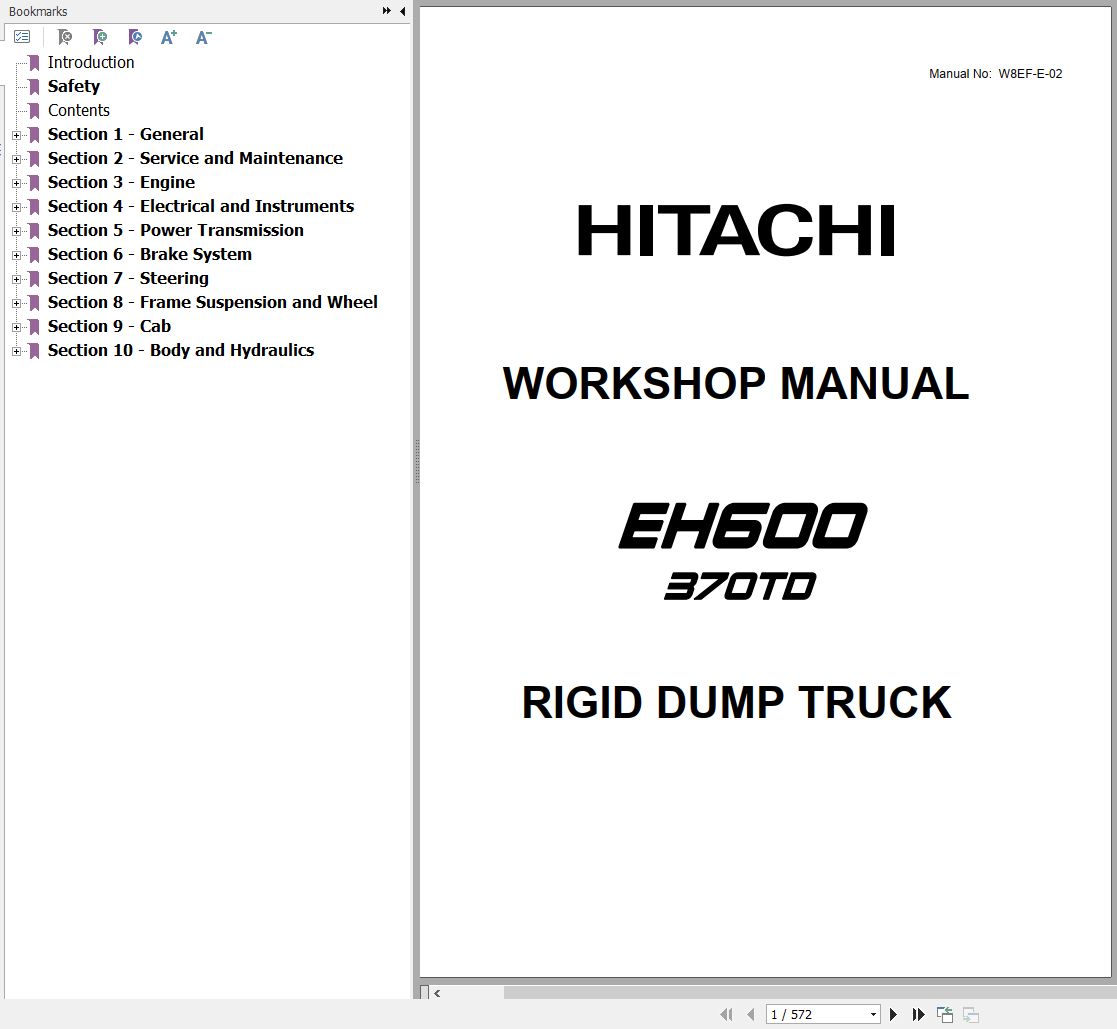Click the WORKSHOP MANUAL heading on page

tap(736, 383)
